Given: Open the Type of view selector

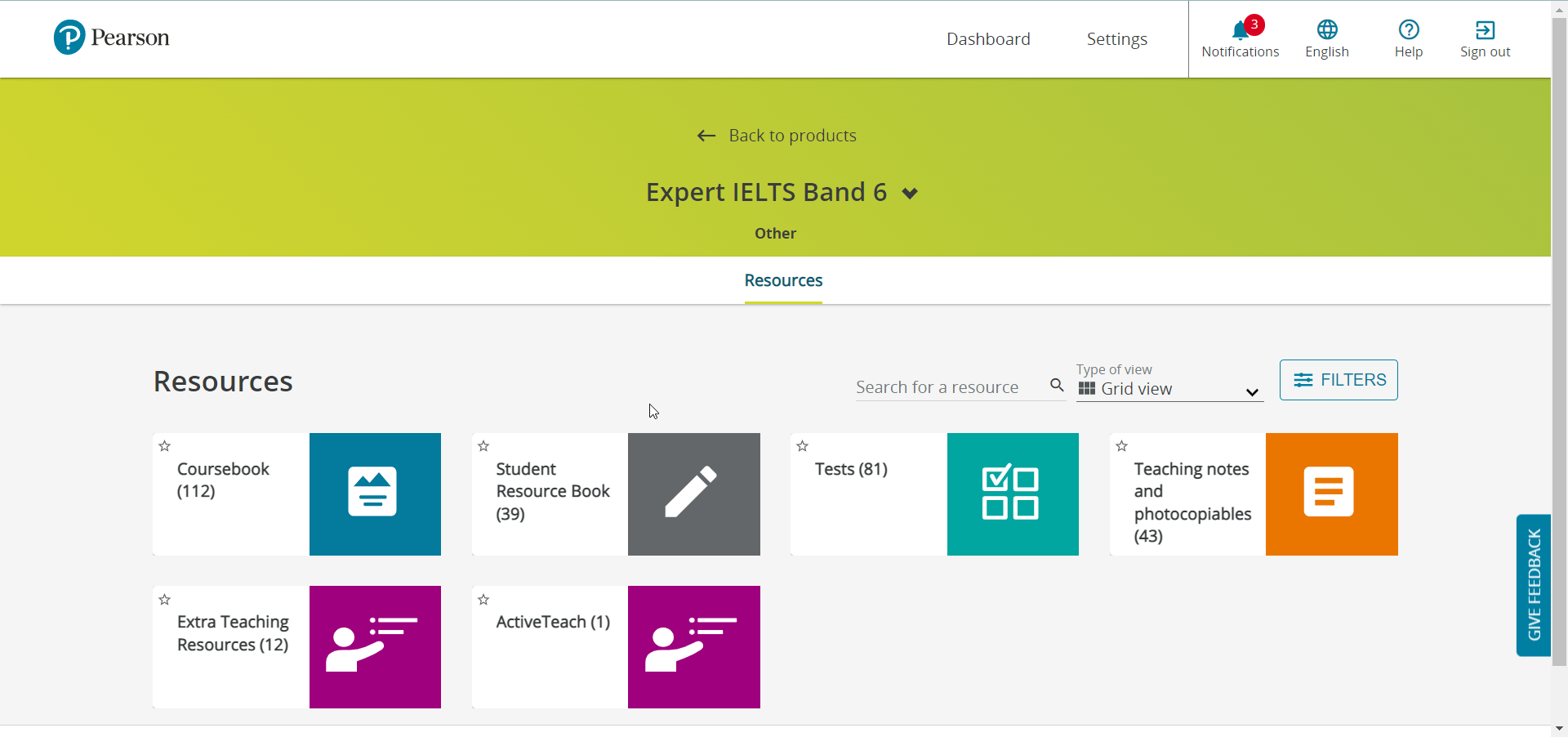Looking at the screenshot, I should pos(1168,389).
